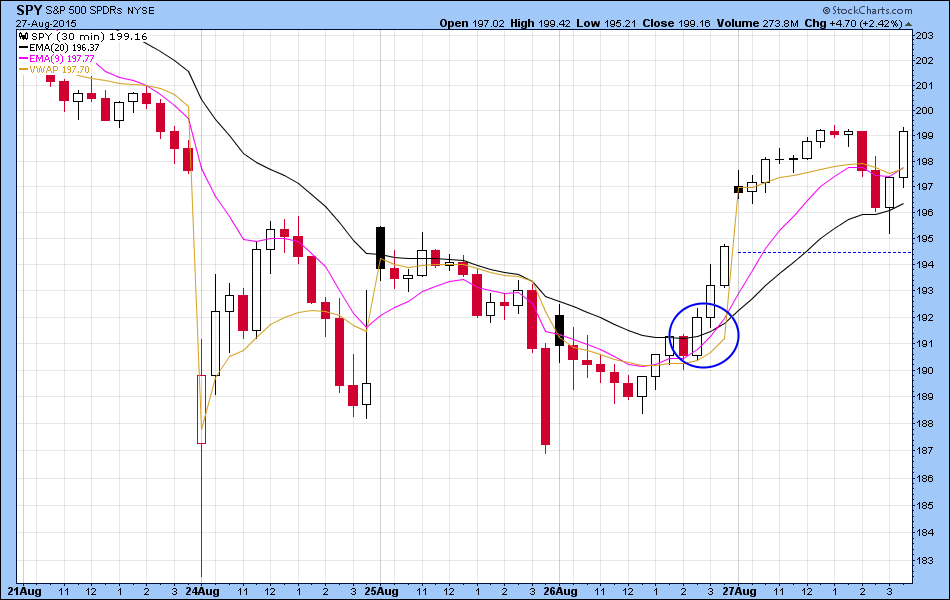The height and width of the screenshot is (600, 950).
Task: Click the 192 price axis label
Action: (924, 317)
